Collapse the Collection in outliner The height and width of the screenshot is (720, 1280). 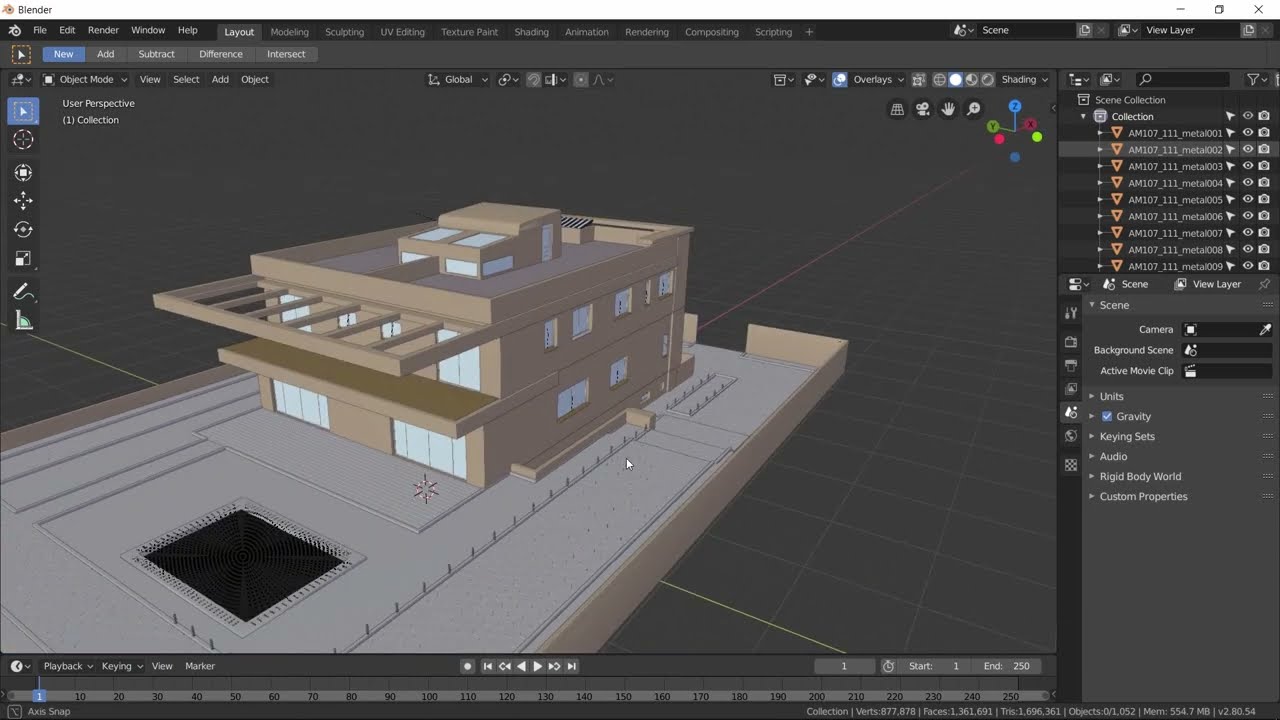(x=1083, y=116)
